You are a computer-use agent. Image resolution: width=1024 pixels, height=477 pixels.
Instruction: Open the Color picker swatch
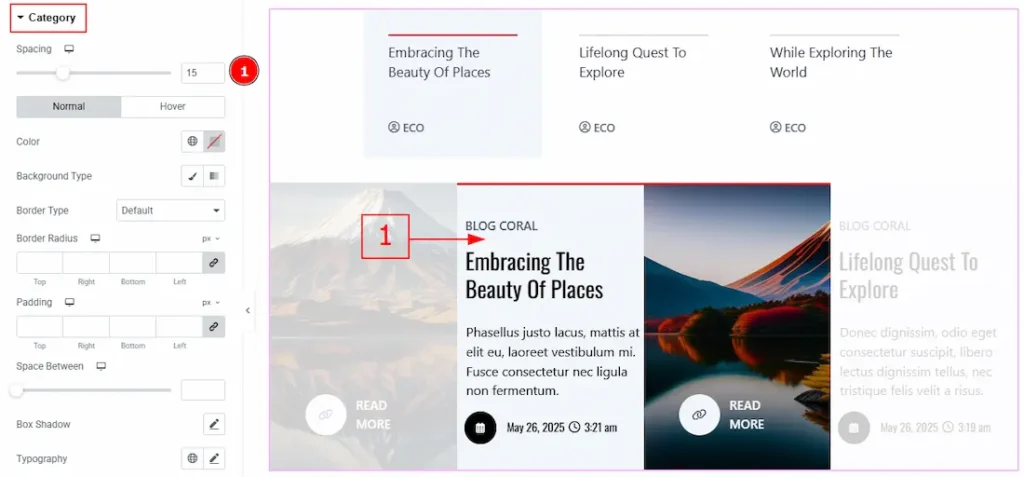[214, 142]
